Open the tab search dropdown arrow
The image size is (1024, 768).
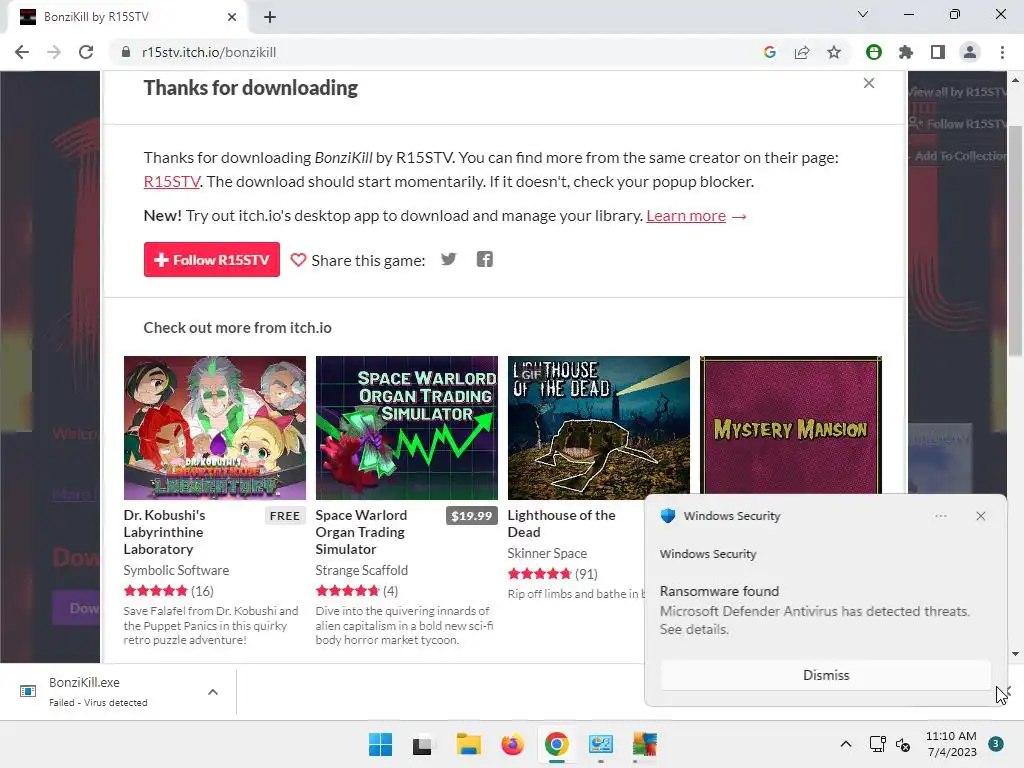pyautogui.click(x=863, y=14)
